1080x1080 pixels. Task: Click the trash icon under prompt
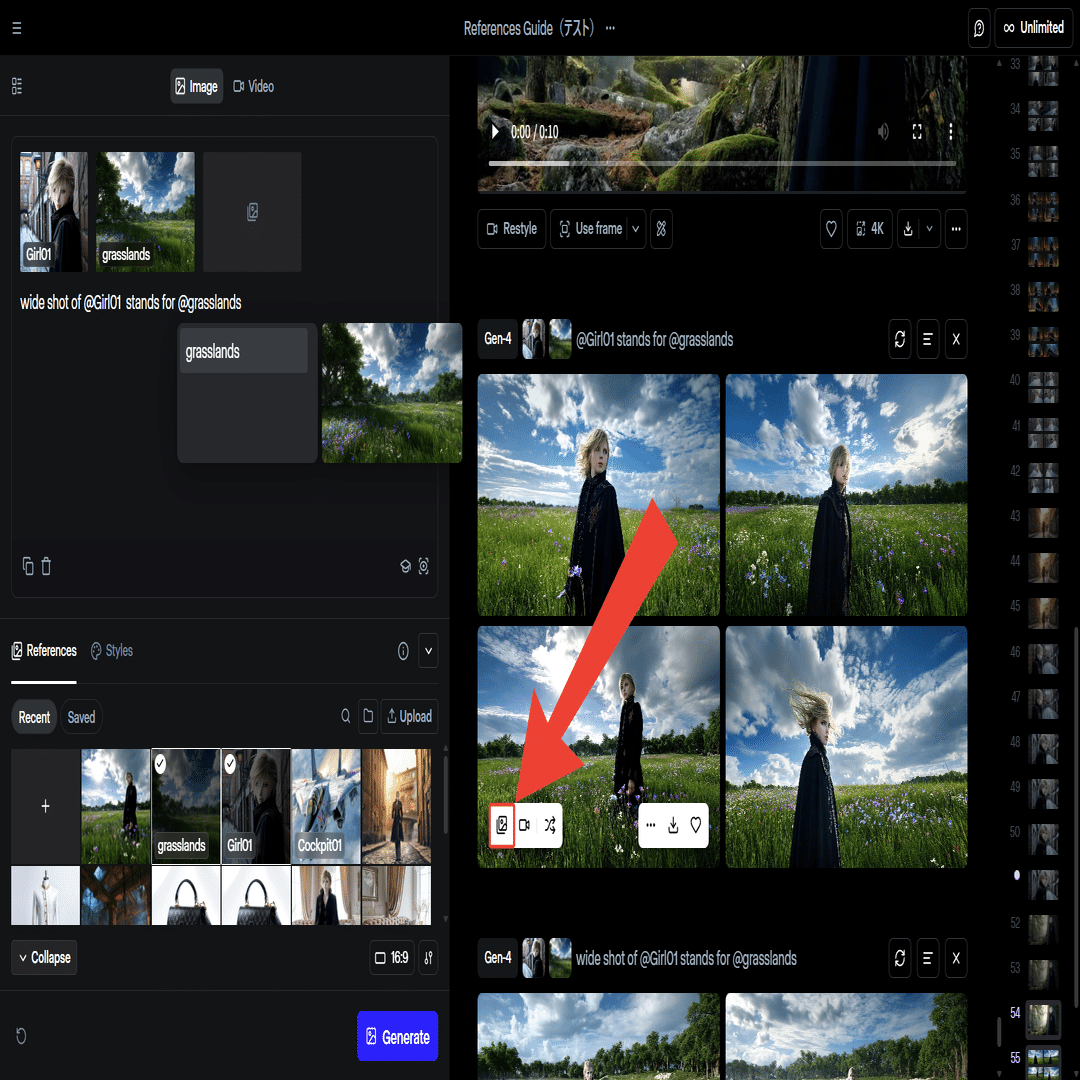[46, 566]
